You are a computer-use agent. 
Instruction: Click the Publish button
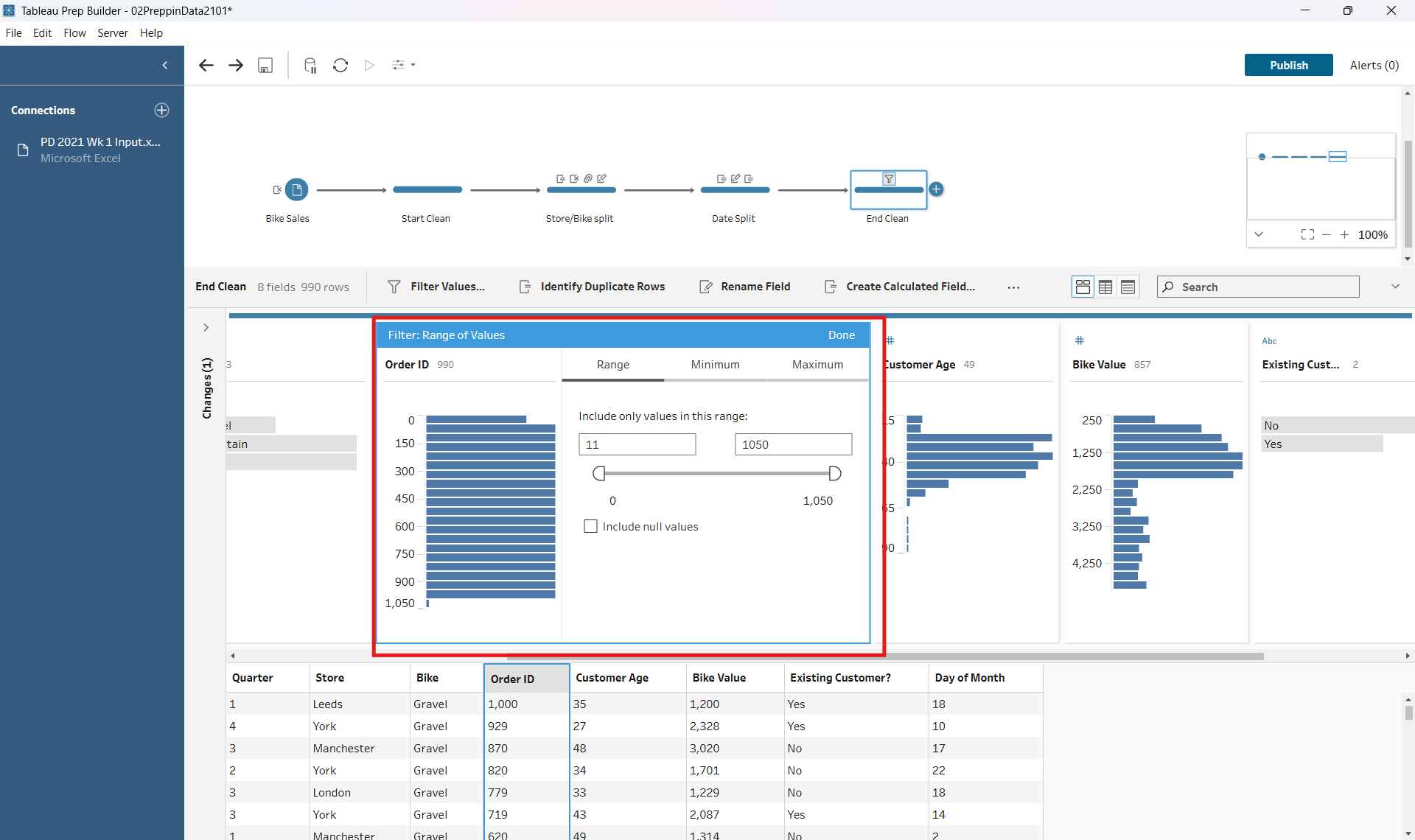point(1288,66)
